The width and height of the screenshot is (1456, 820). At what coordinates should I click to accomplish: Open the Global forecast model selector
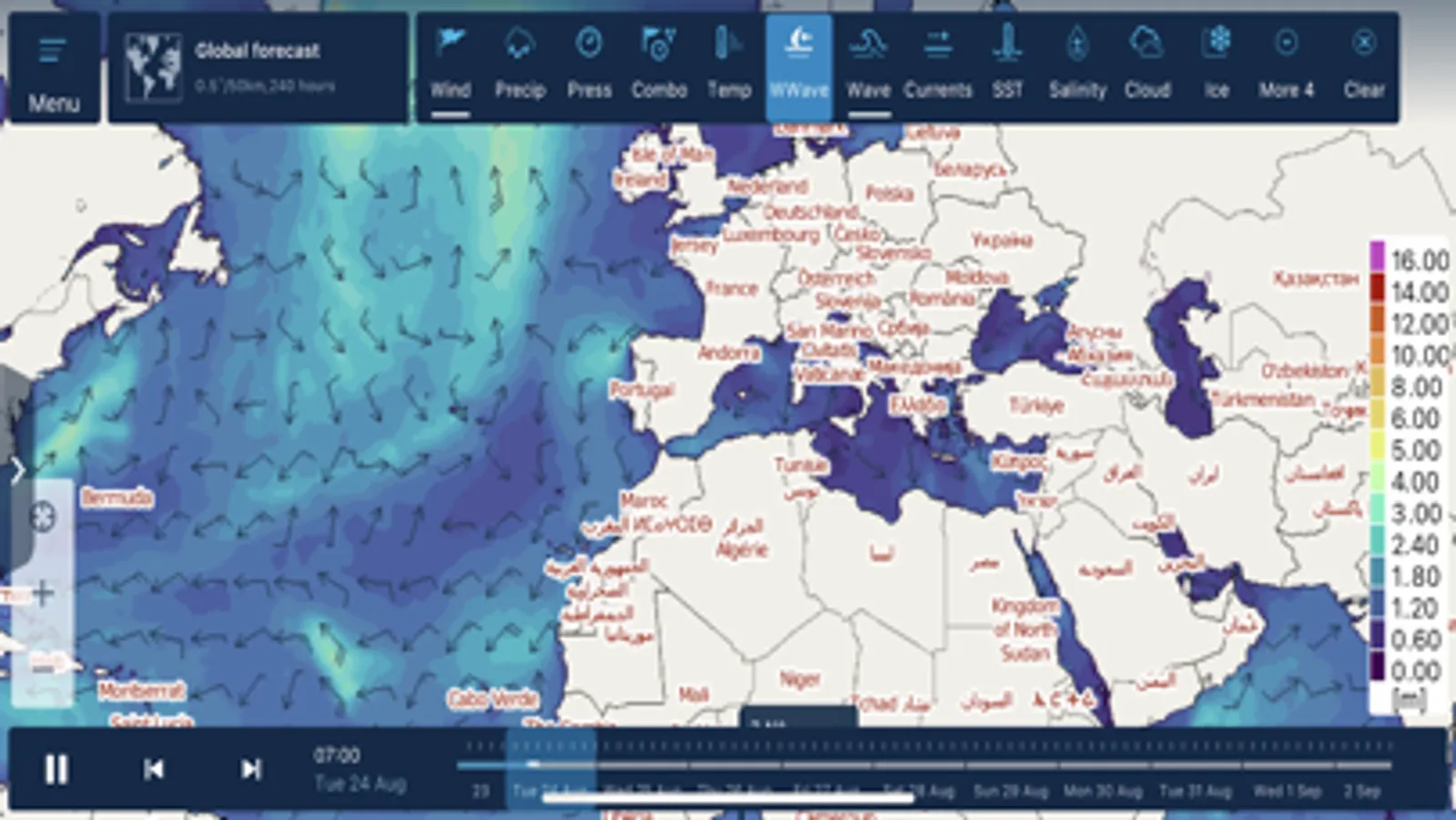[258, 68]
